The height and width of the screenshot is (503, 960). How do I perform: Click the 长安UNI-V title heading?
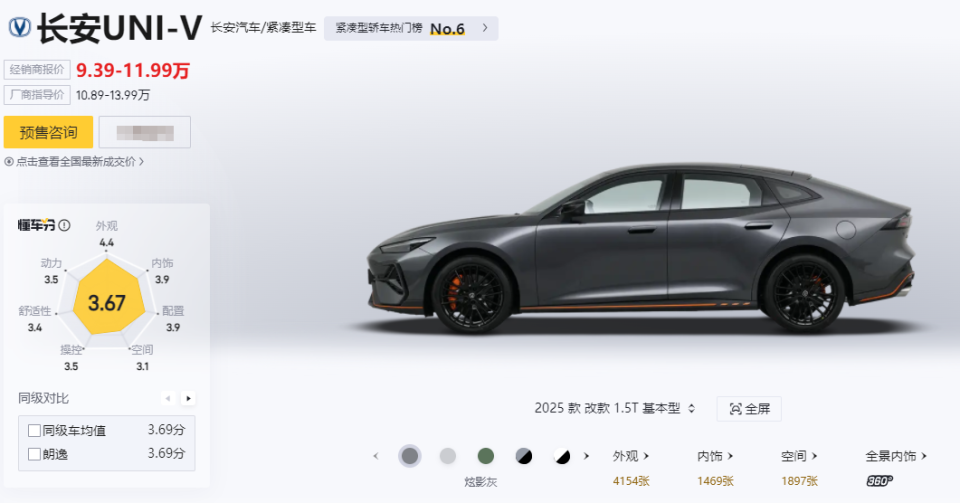click(x=119, y=28)
